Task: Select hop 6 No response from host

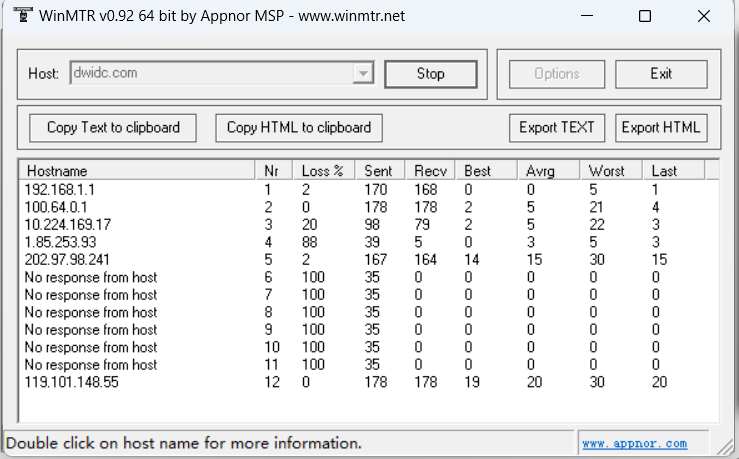Action: 369,277
